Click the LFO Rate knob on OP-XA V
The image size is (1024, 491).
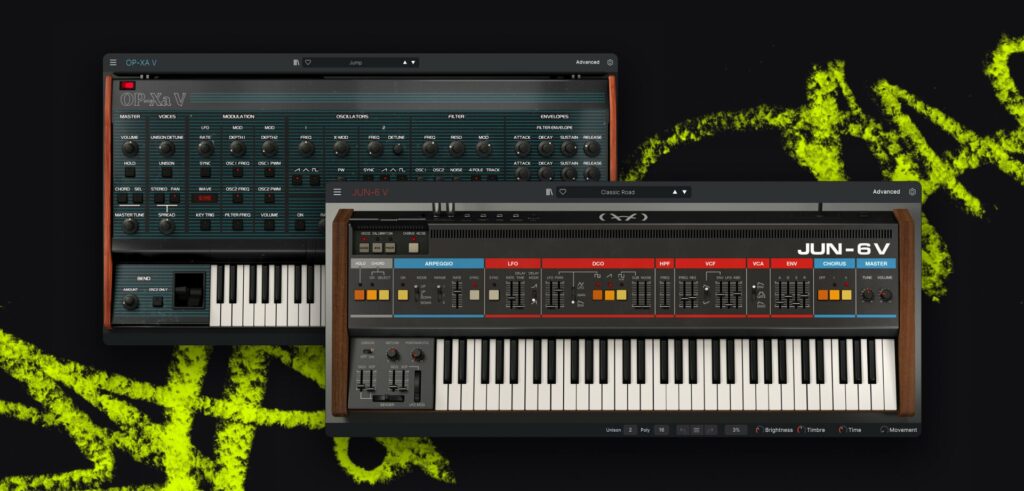(x=205, y=148)
